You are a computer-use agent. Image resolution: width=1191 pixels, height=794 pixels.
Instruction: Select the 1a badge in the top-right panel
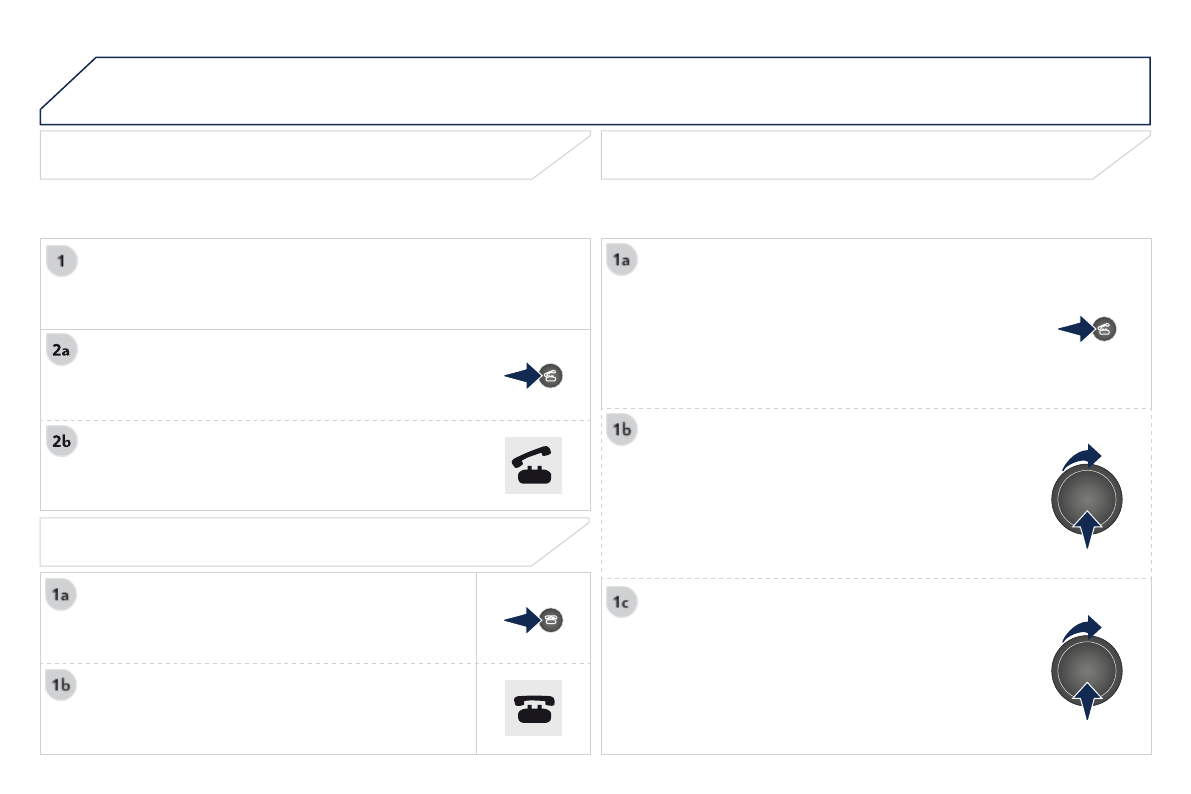point(622,261)
